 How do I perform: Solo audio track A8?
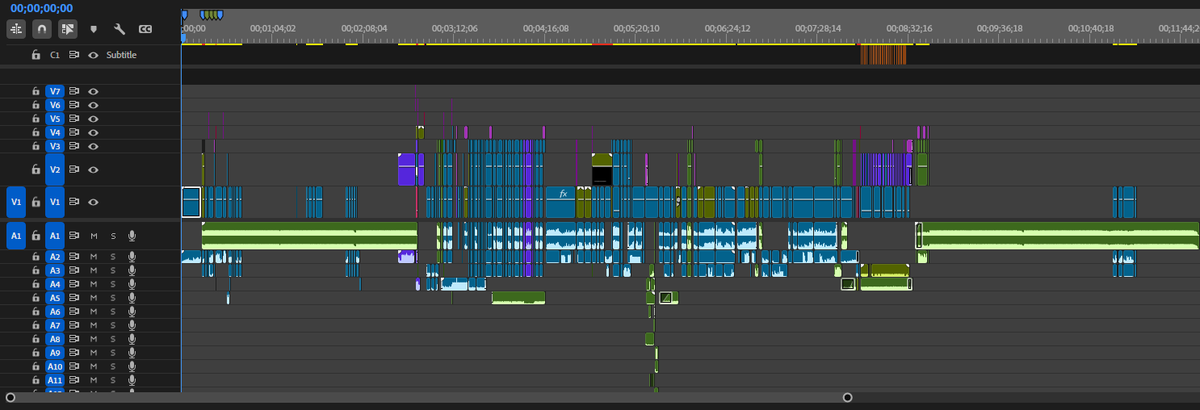[113, 340]
